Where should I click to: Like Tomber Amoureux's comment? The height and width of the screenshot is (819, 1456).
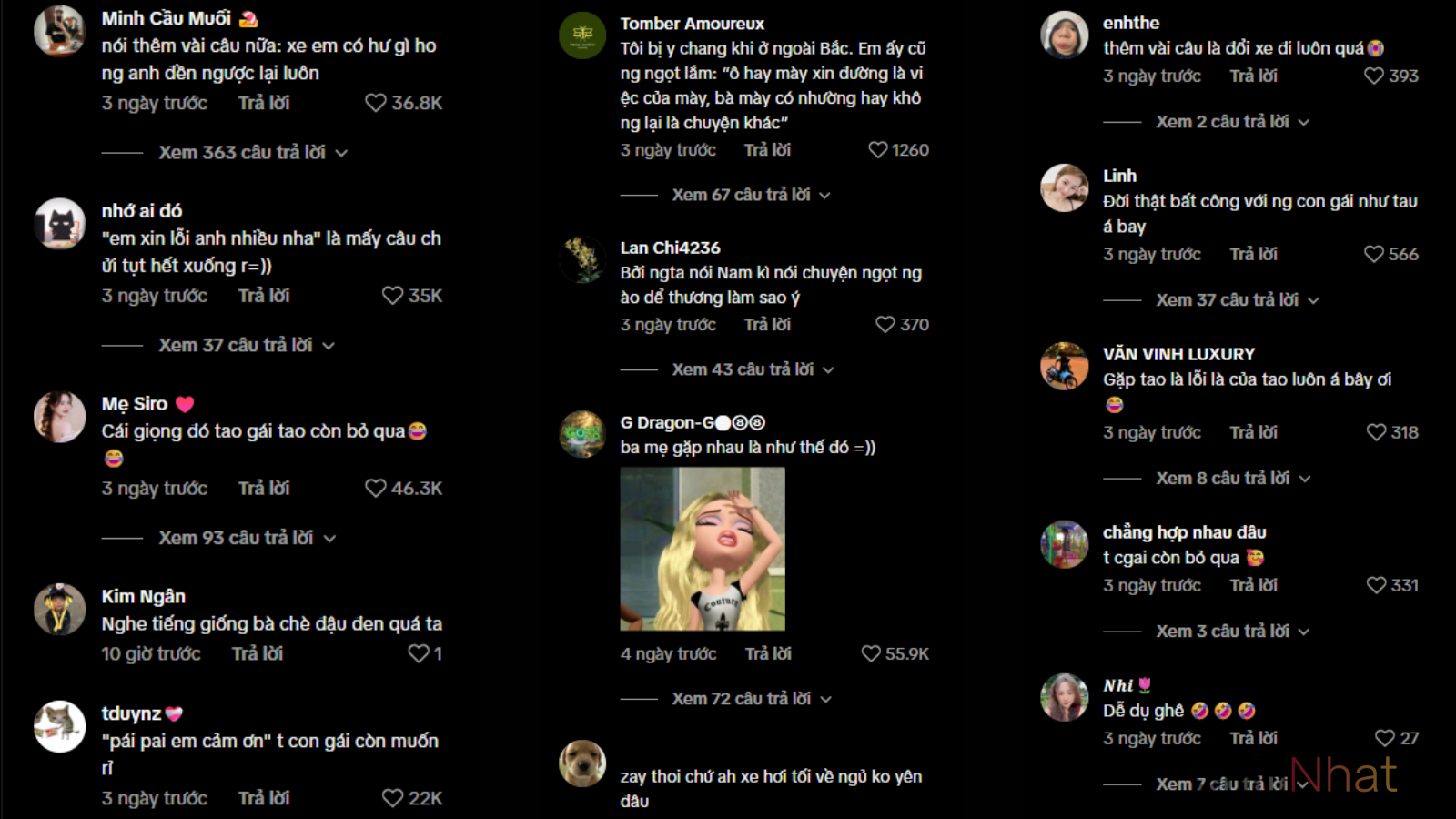coord(877,149)
